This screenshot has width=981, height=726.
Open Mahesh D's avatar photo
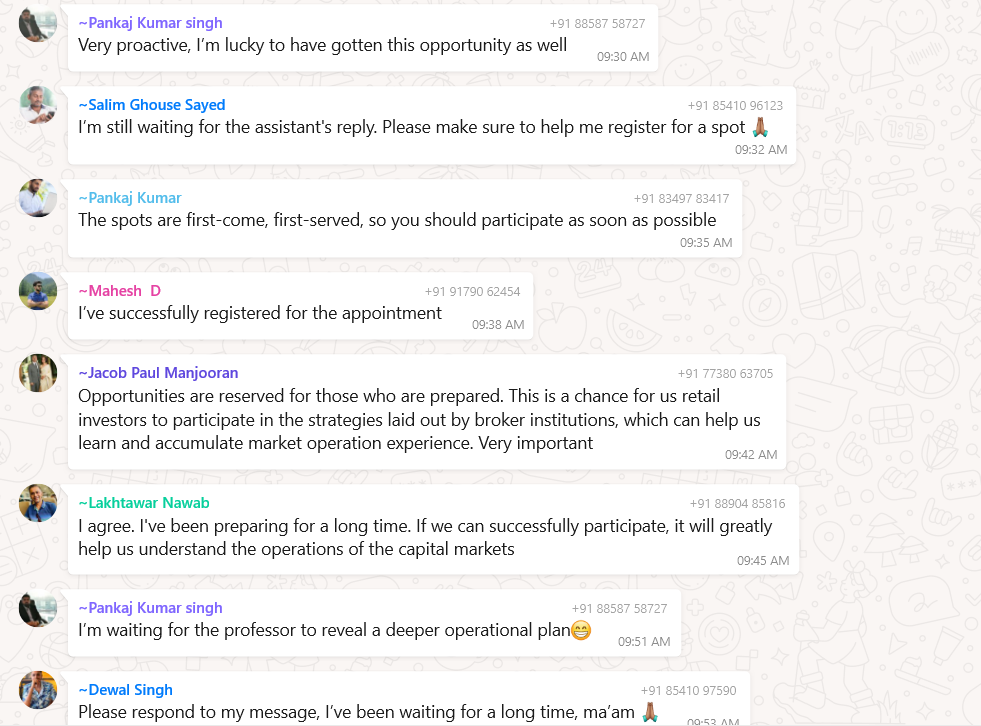click(x=38, y=290)
